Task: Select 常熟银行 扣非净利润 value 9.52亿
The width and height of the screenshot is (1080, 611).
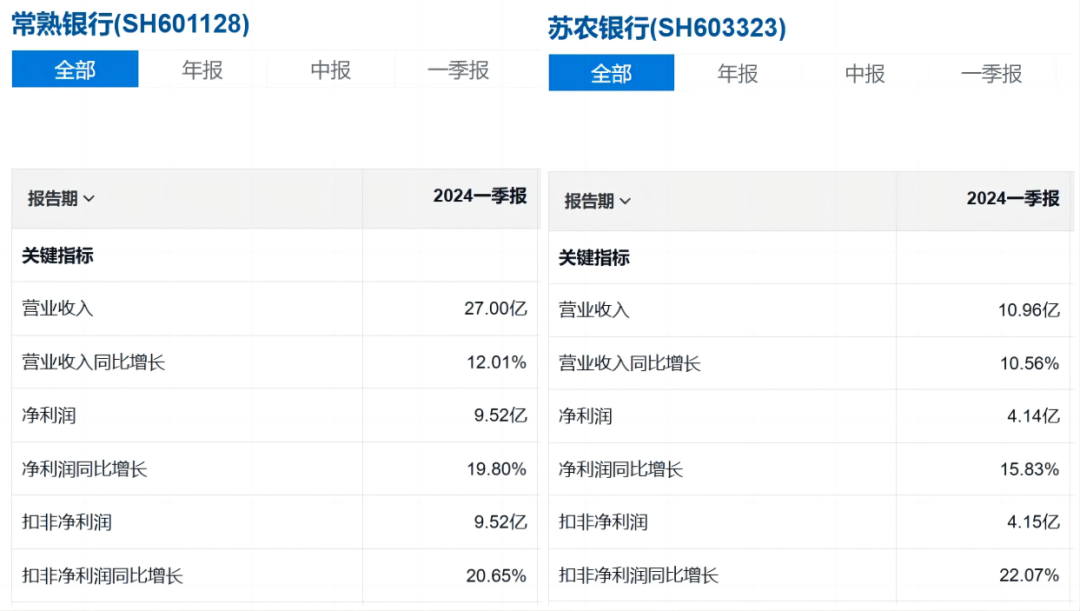Action: pyautogui.click(x=501, y=522)
